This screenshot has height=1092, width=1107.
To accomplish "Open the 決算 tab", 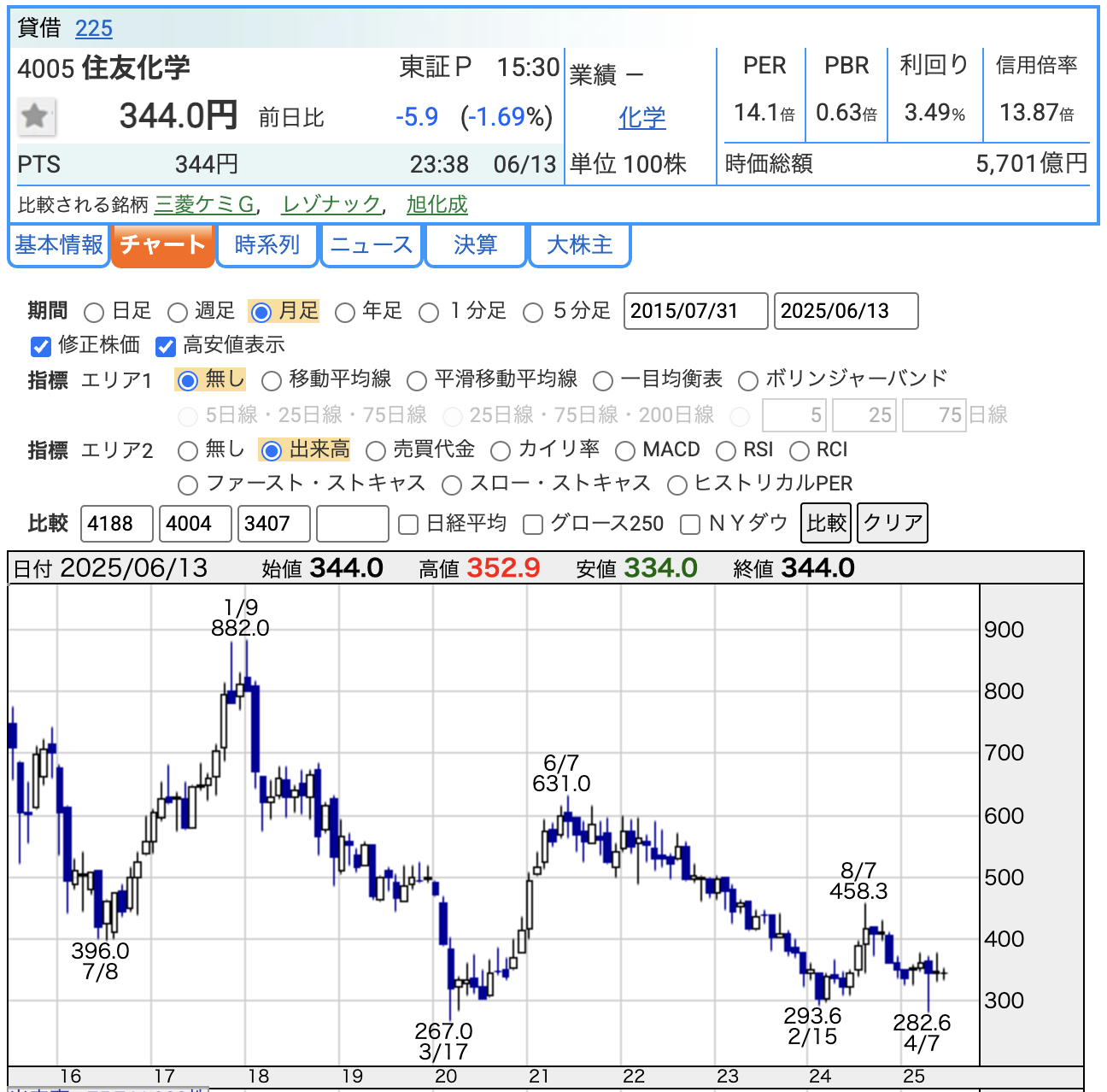I will click(476, 245).
